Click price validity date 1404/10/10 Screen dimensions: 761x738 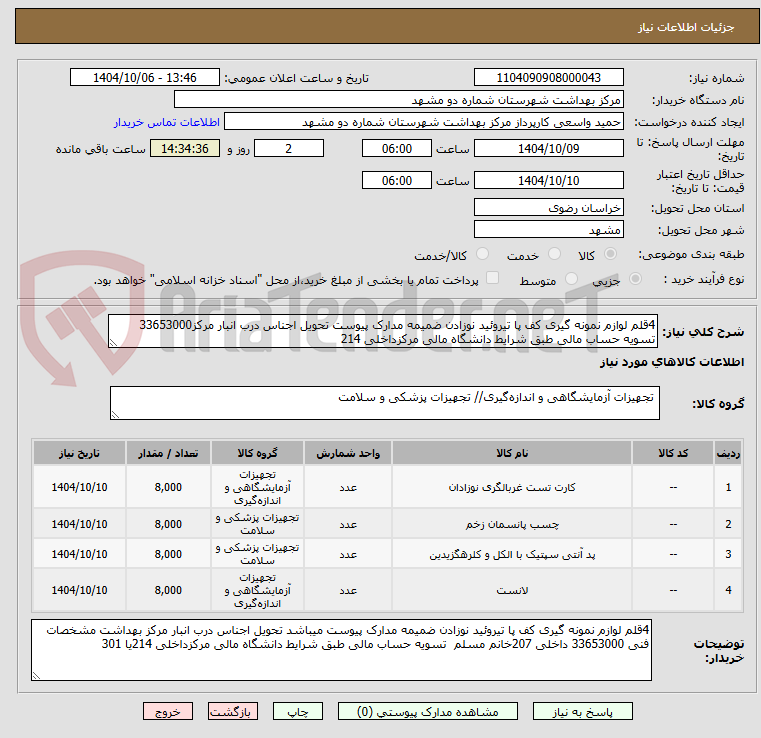coord(548,180)
